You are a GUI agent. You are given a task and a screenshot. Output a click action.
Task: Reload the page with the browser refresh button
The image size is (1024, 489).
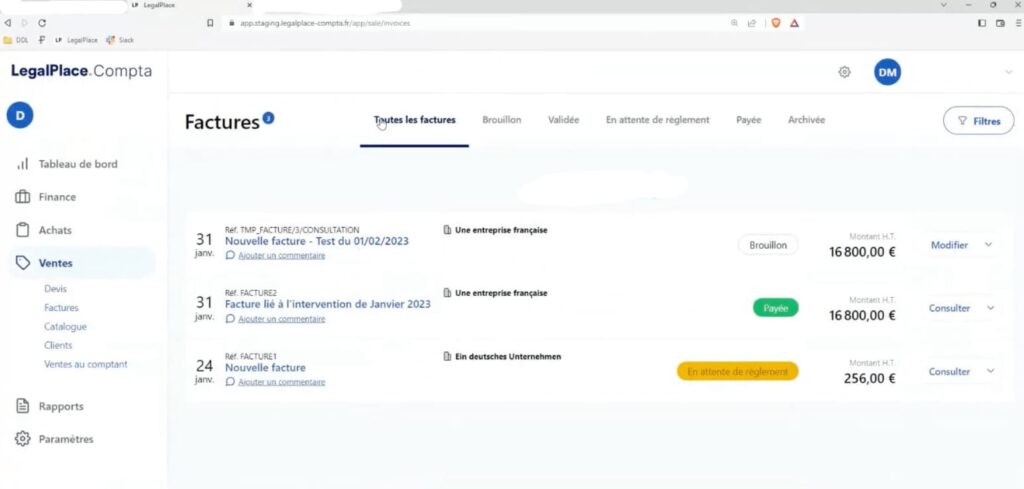(x=42, y=23)
